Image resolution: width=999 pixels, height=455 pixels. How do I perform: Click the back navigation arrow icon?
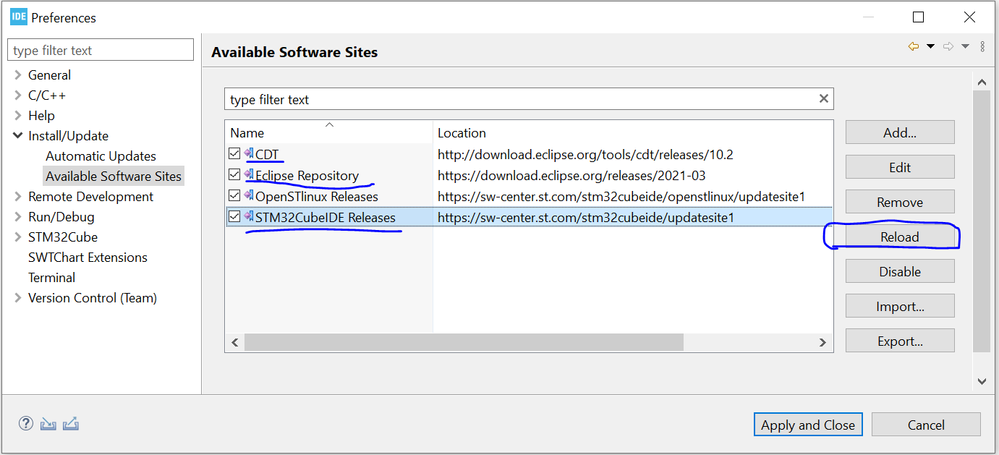(914, 47)
